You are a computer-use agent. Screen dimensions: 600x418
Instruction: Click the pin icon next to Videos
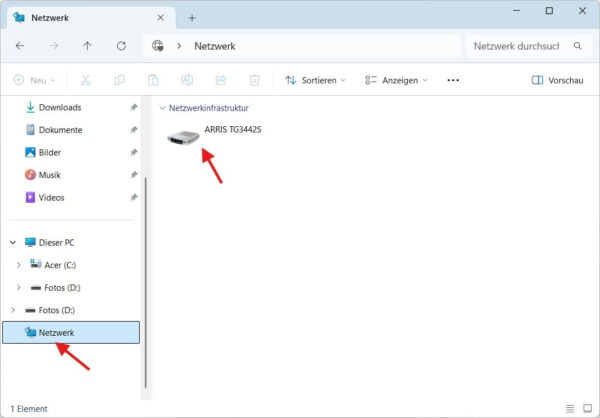coord(133,198)
